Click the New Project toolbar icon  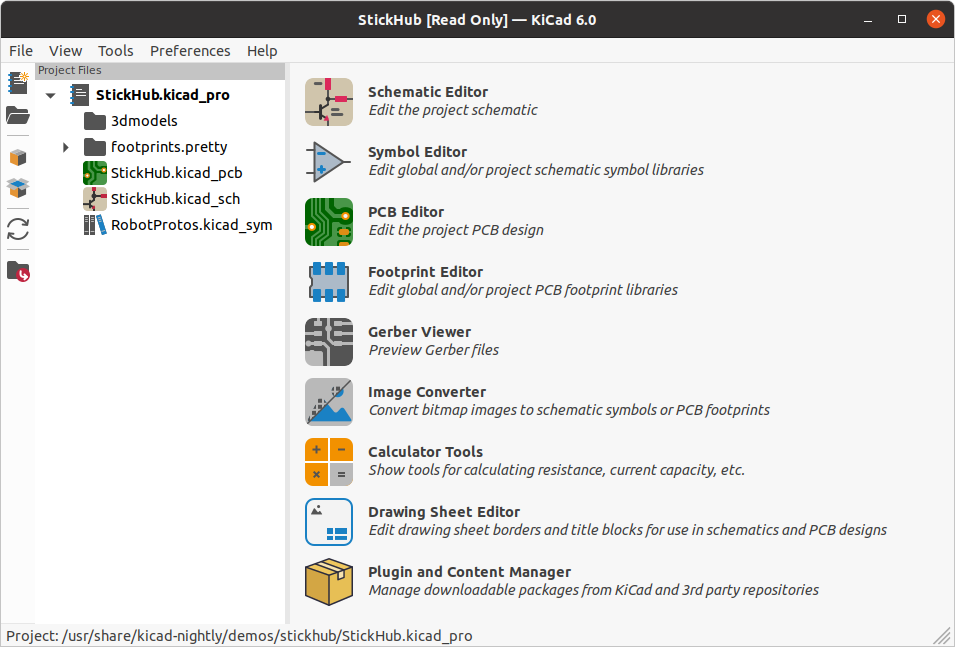(x=18, y=83)
